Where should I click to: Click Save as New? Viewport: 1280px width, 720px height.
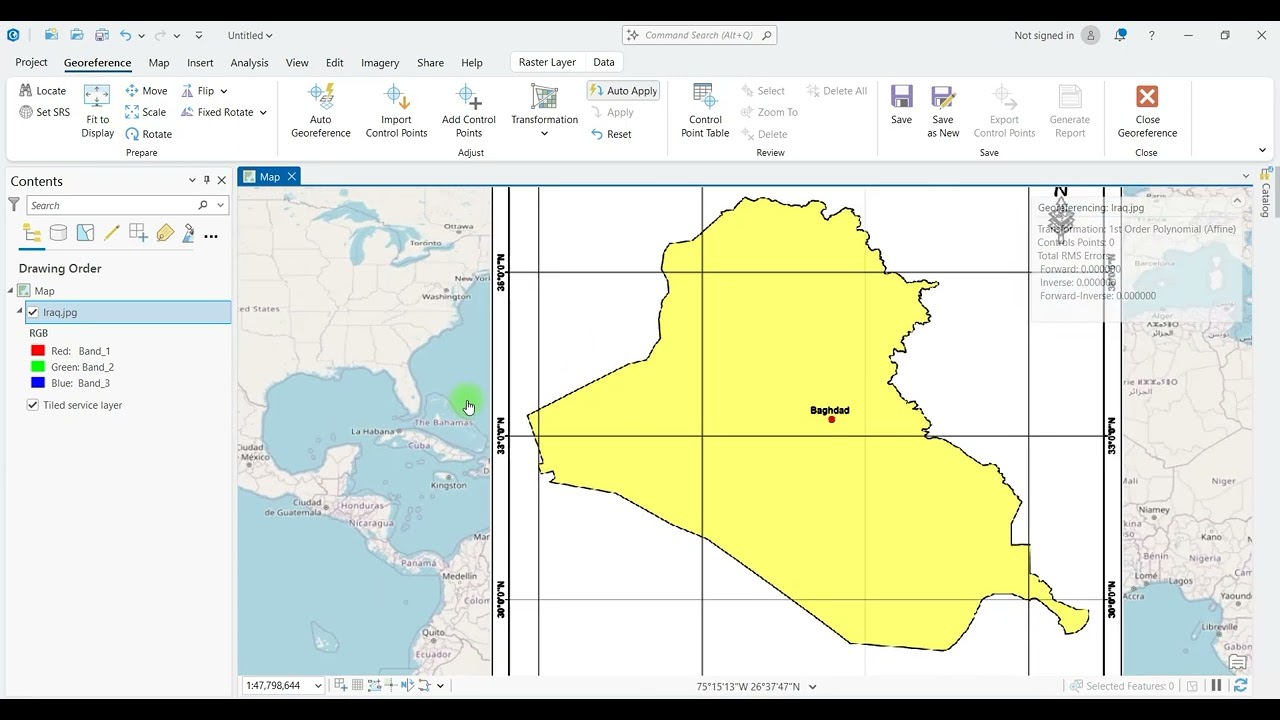(x=943, y=111)
